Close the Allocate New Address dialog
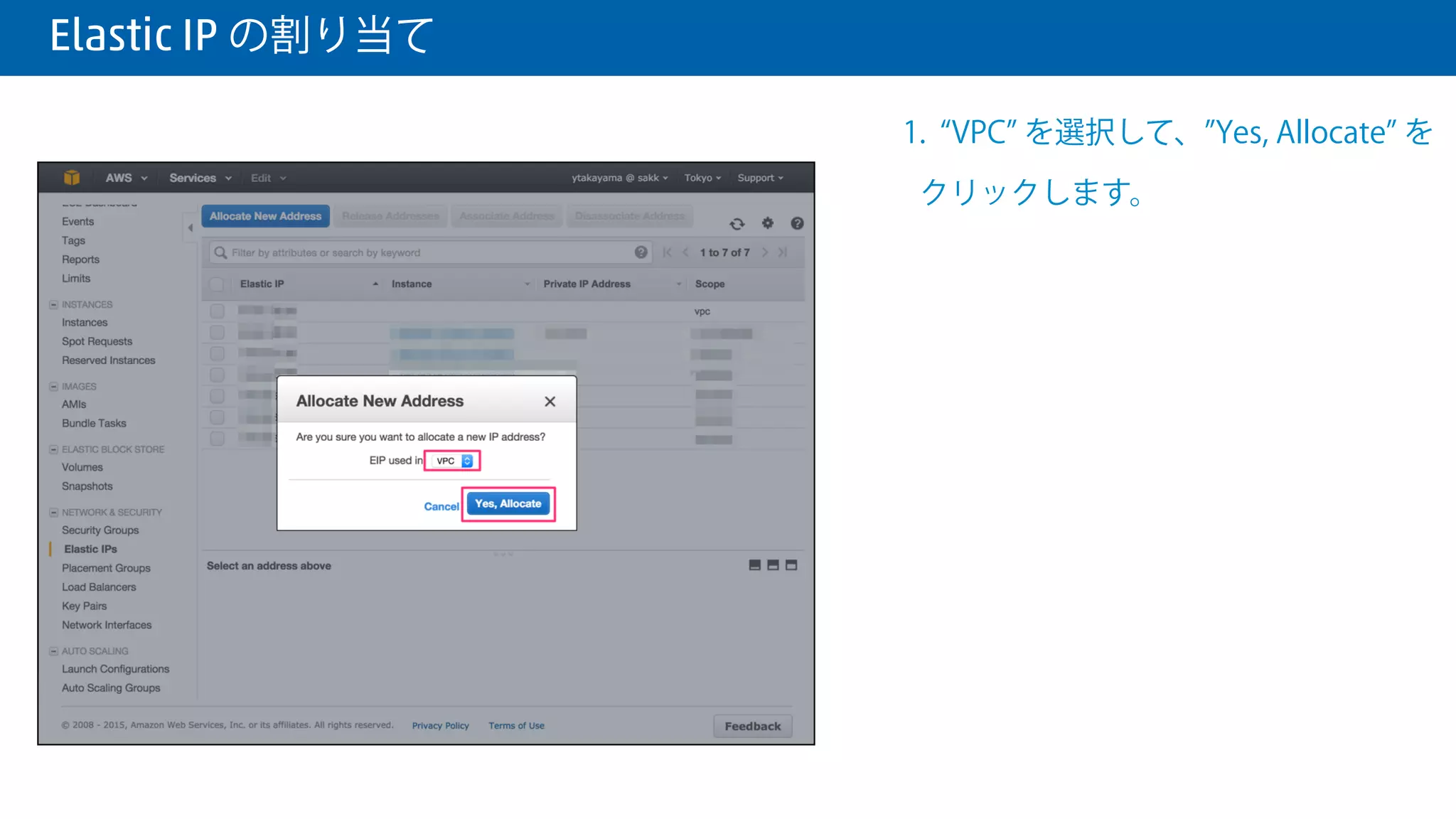This screenshot has width=1456, height=819. 550,402
